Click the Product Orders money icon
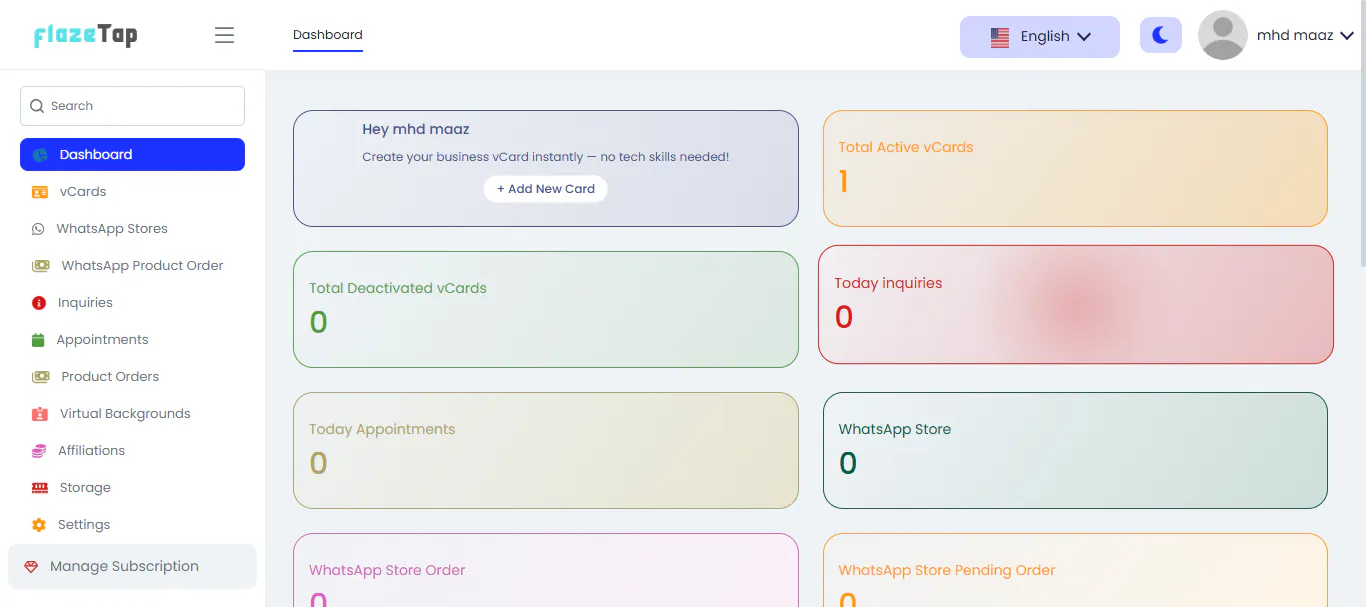Screen dimensions: 1366x607 [x=41, y=377]
